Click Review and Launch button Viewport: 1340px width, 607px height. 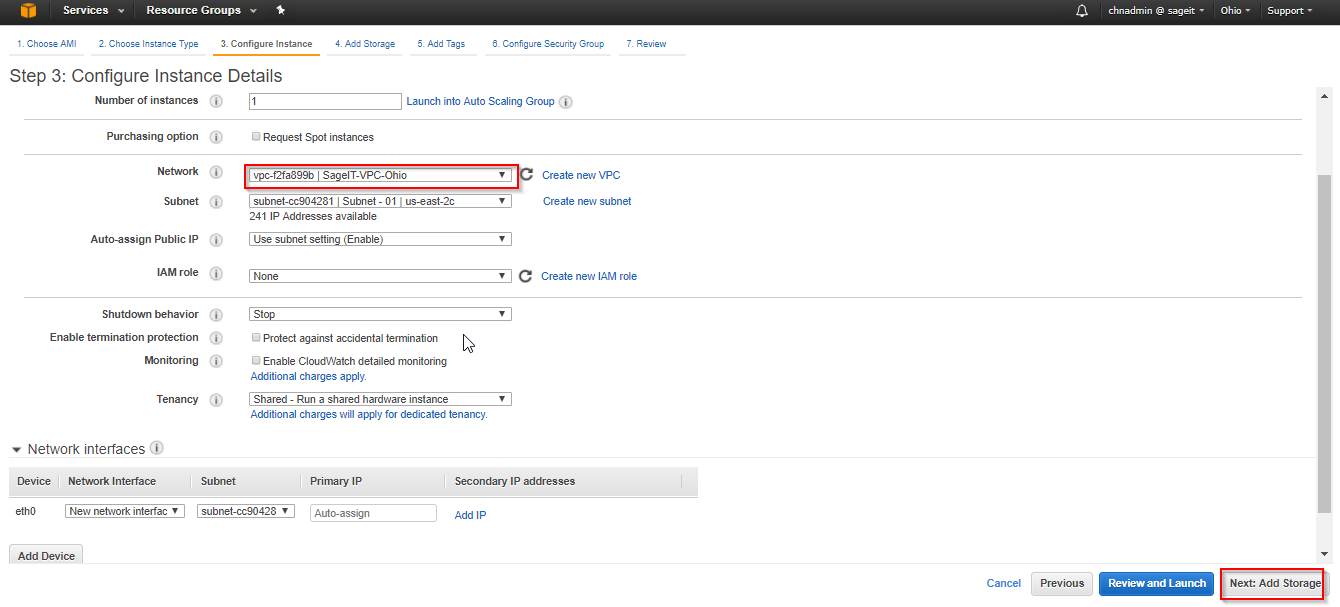1157,583
